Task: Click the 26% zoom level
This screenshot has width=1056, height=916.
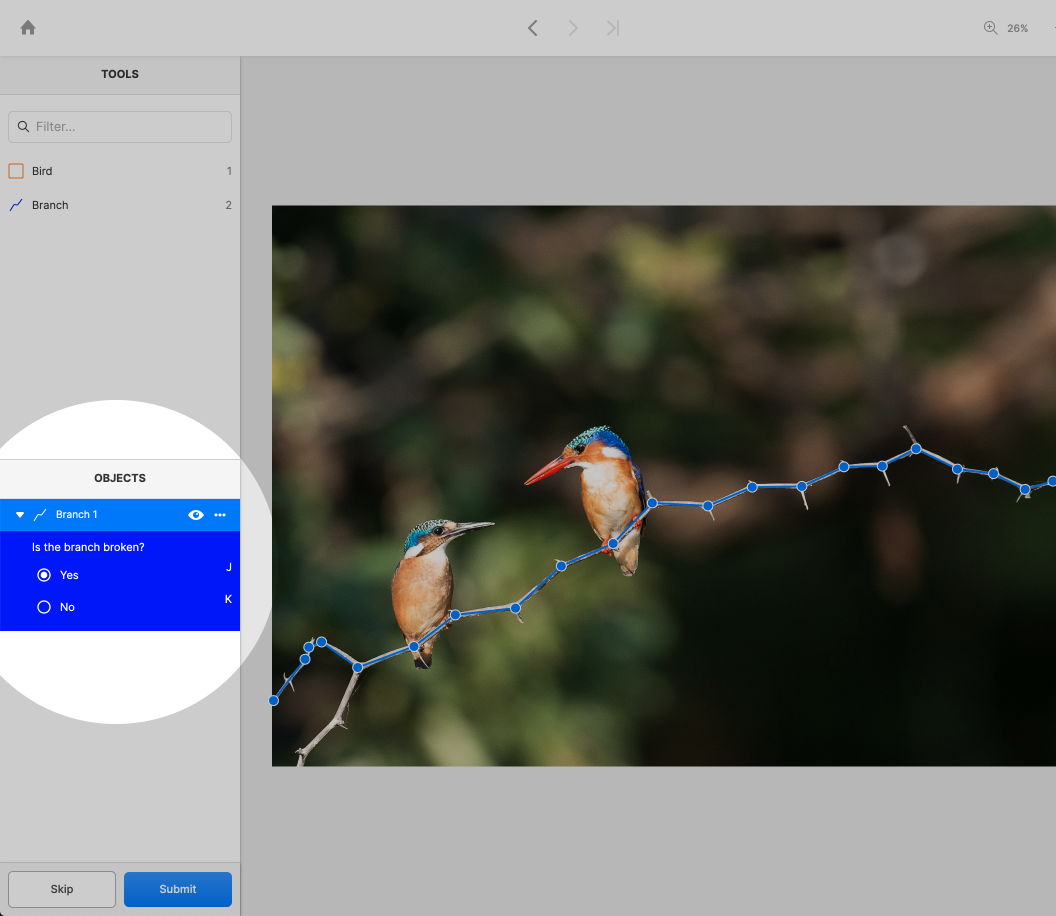Action: (x=1017, y=28)
